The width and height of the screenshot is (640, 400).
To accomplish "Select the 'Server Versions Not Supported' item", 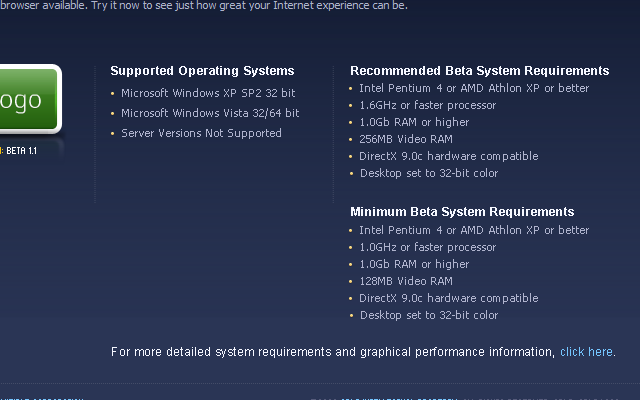I will pyautogui.click(x=201, y=133).
